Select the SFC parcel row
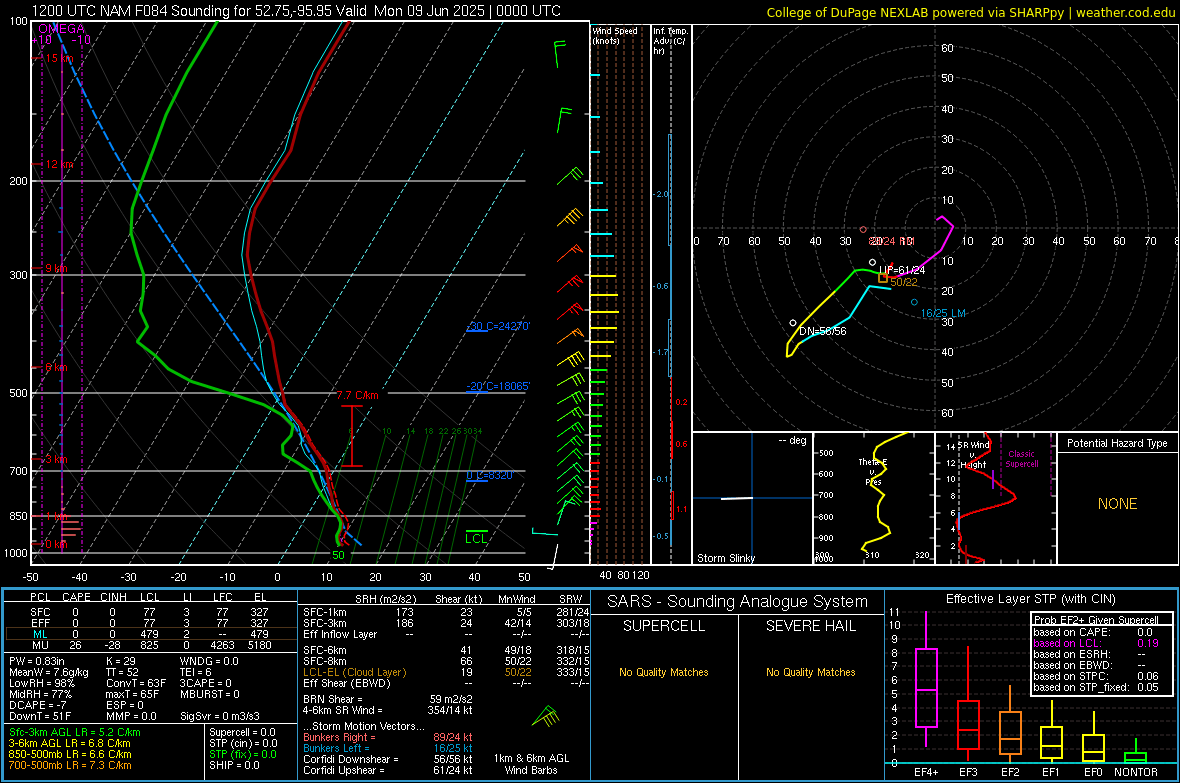 tap(149, 612)
